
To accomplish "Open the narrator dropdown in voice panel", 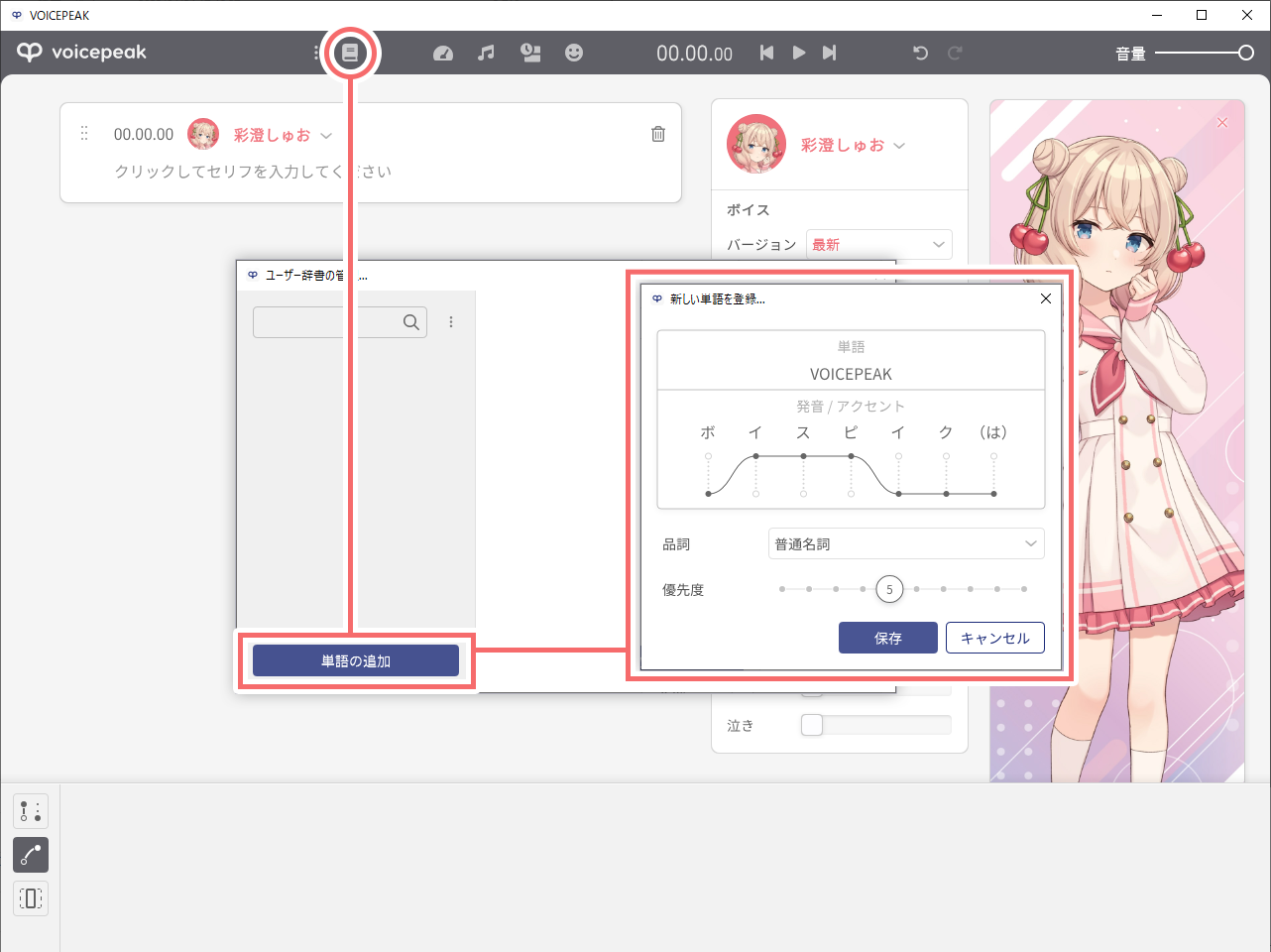I will (853, 145).
